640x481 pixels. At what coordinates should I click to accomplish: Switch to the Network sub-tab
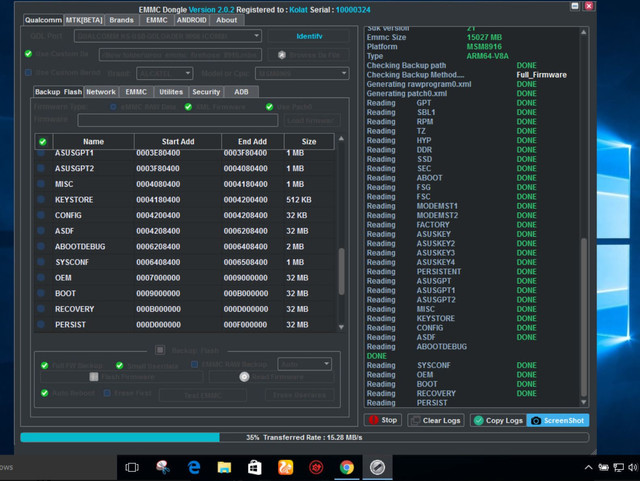[x=101, y=92]
